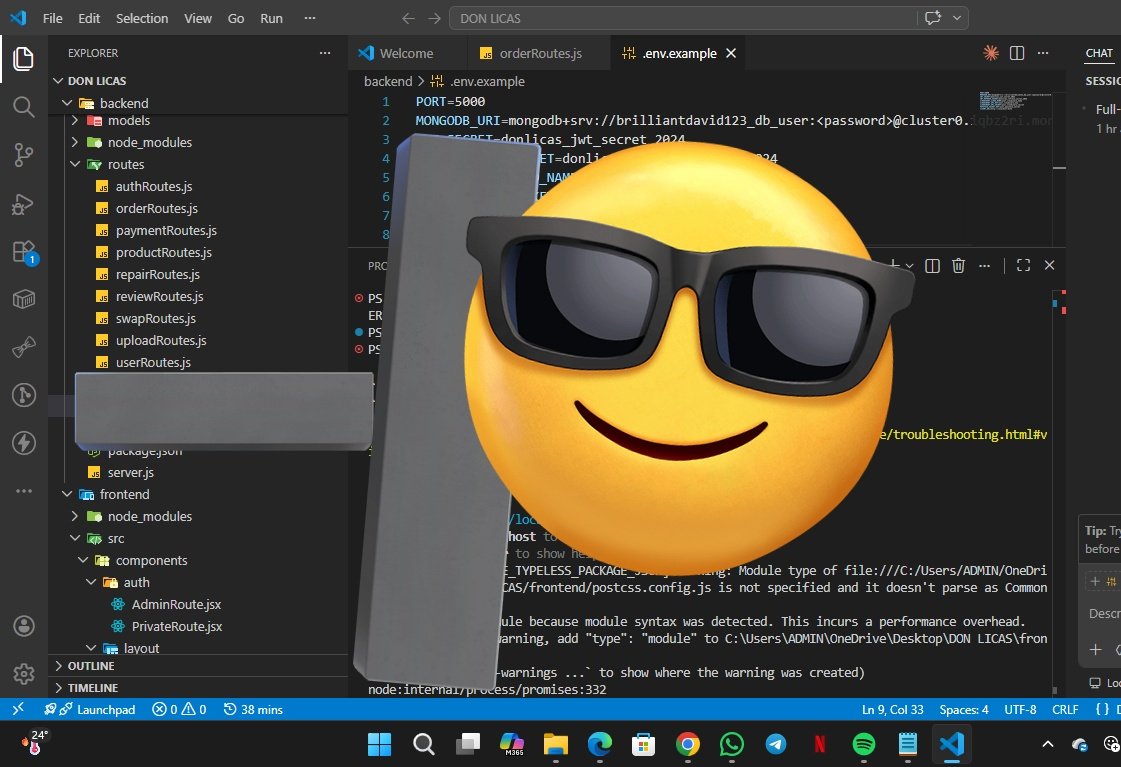The height and width of the screenshot is (767, 1121).
Task: Open the remote window button in status bar
Action: pos(18,709)
